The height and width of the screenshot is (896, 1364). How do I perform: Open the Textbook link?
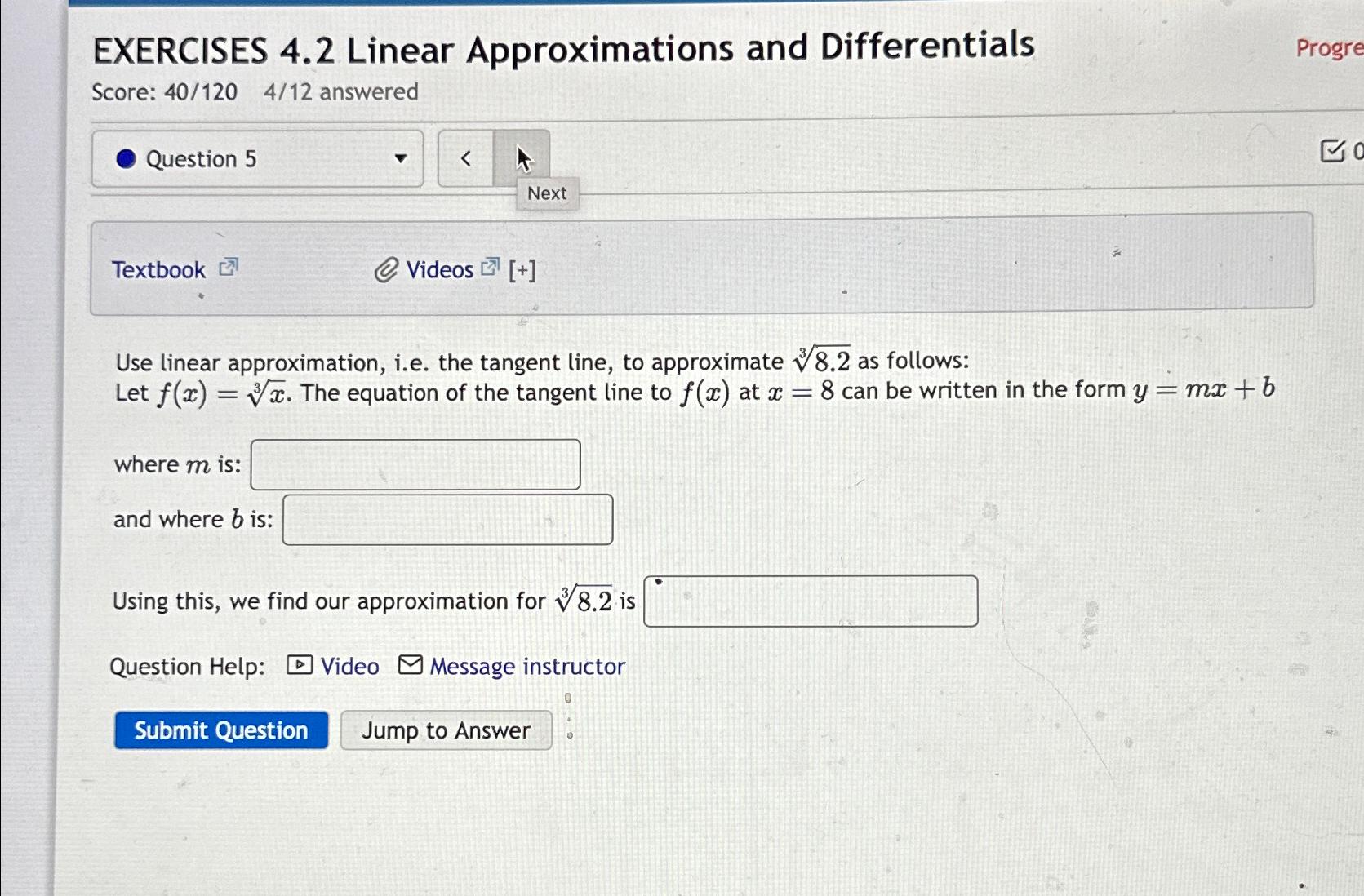click(159, 268)
